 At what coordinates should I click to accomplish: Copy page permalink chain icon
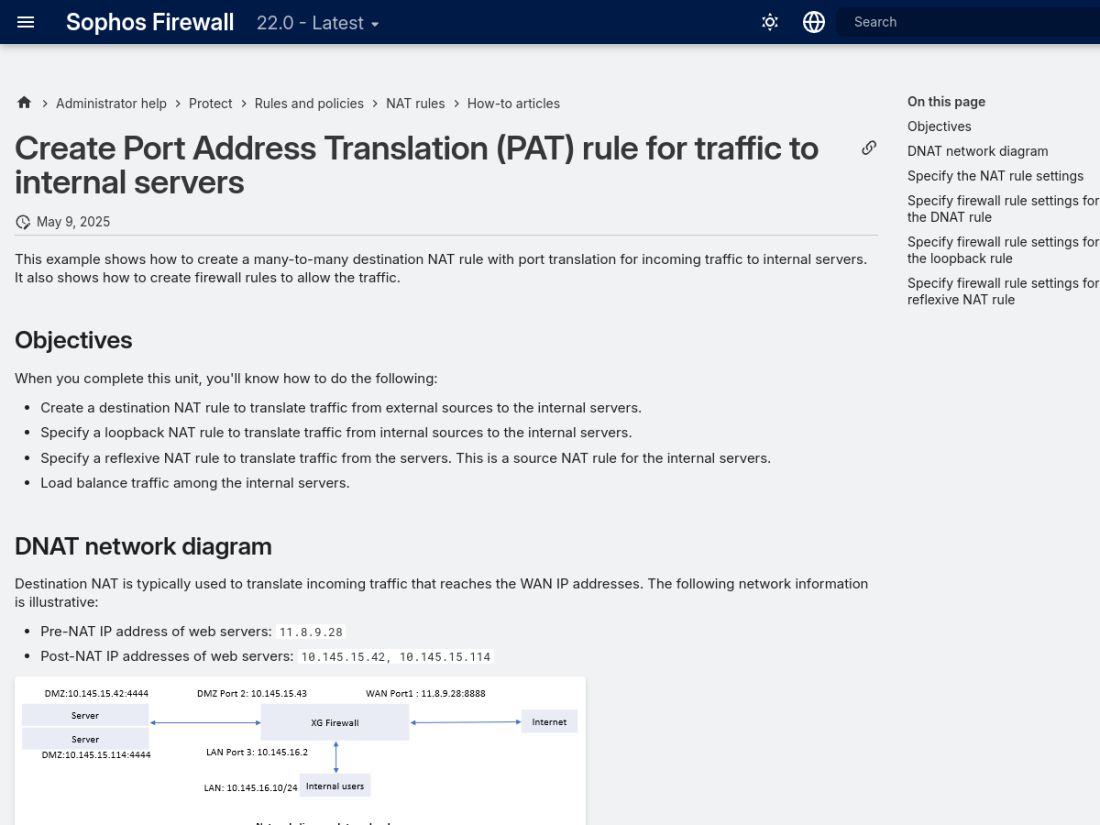click(x=868, y=148)
